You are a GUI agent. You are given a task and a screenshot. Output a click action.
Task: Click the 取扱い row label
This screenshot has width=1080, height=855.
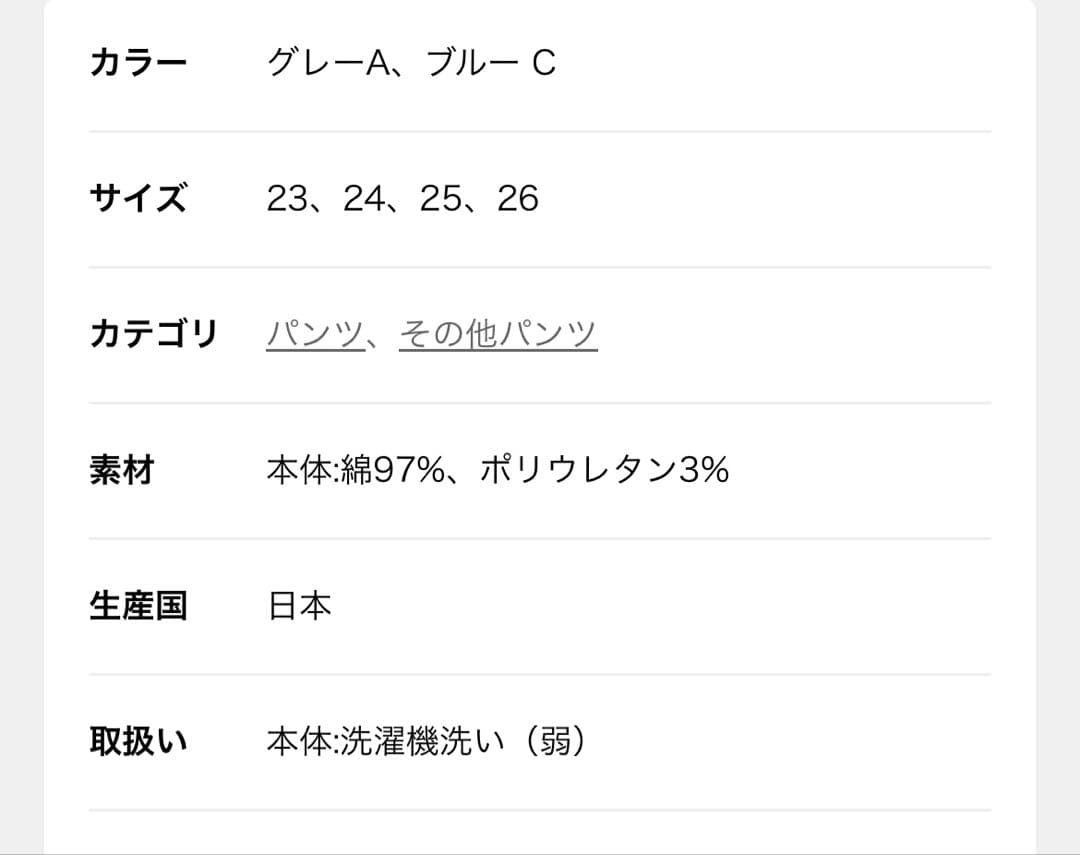coord(138,742)
